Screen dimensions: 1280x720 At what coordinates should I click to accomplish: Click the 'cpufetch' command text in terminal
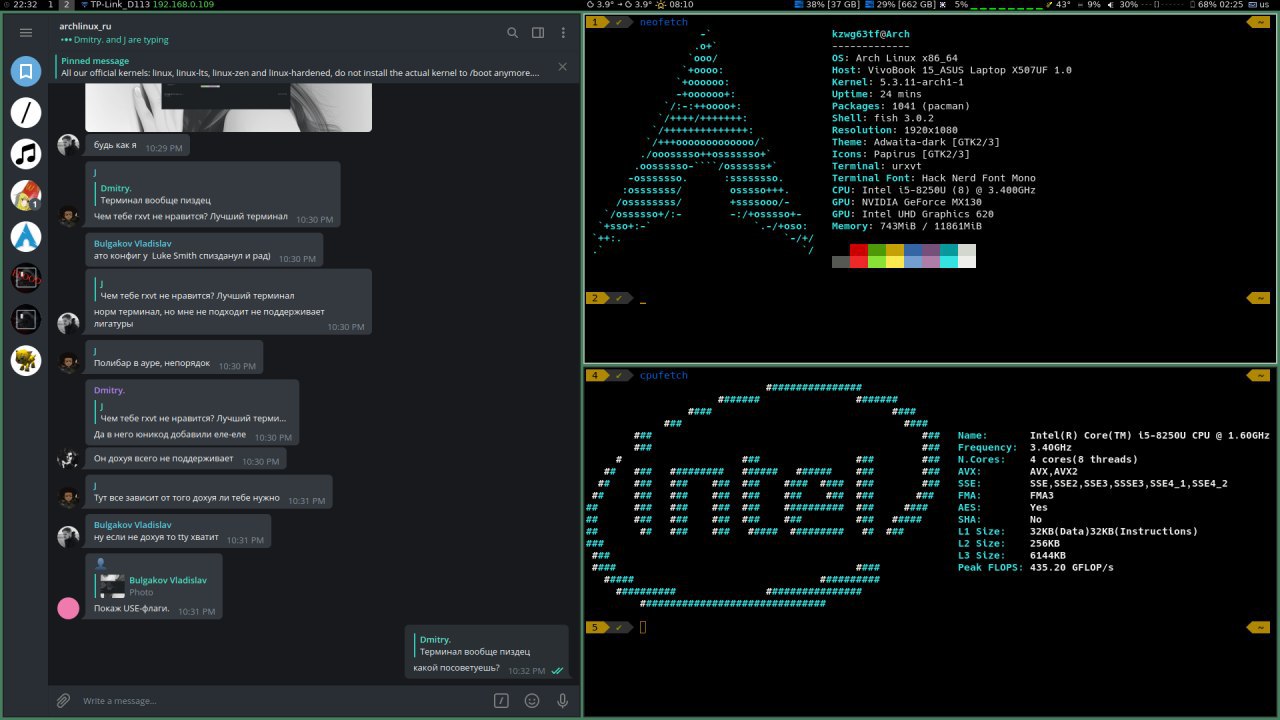pyautogui.click(x=663, y=376)
